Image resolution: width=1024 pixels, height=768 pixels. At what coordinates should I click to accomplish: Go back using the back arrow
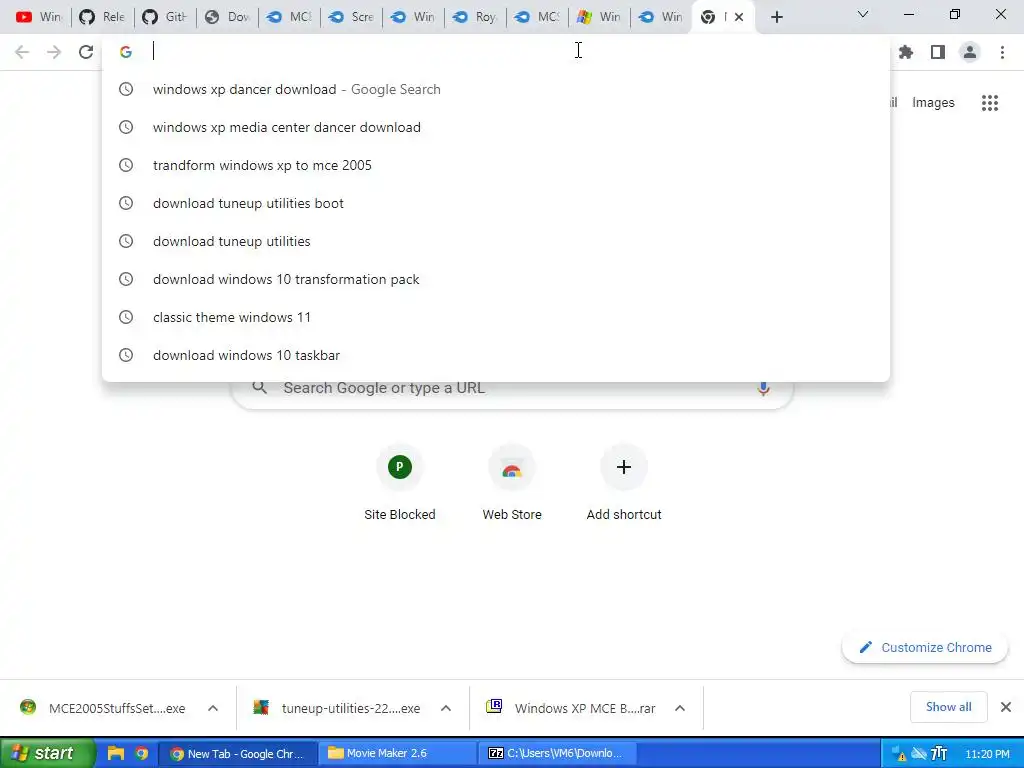[22, 52]
